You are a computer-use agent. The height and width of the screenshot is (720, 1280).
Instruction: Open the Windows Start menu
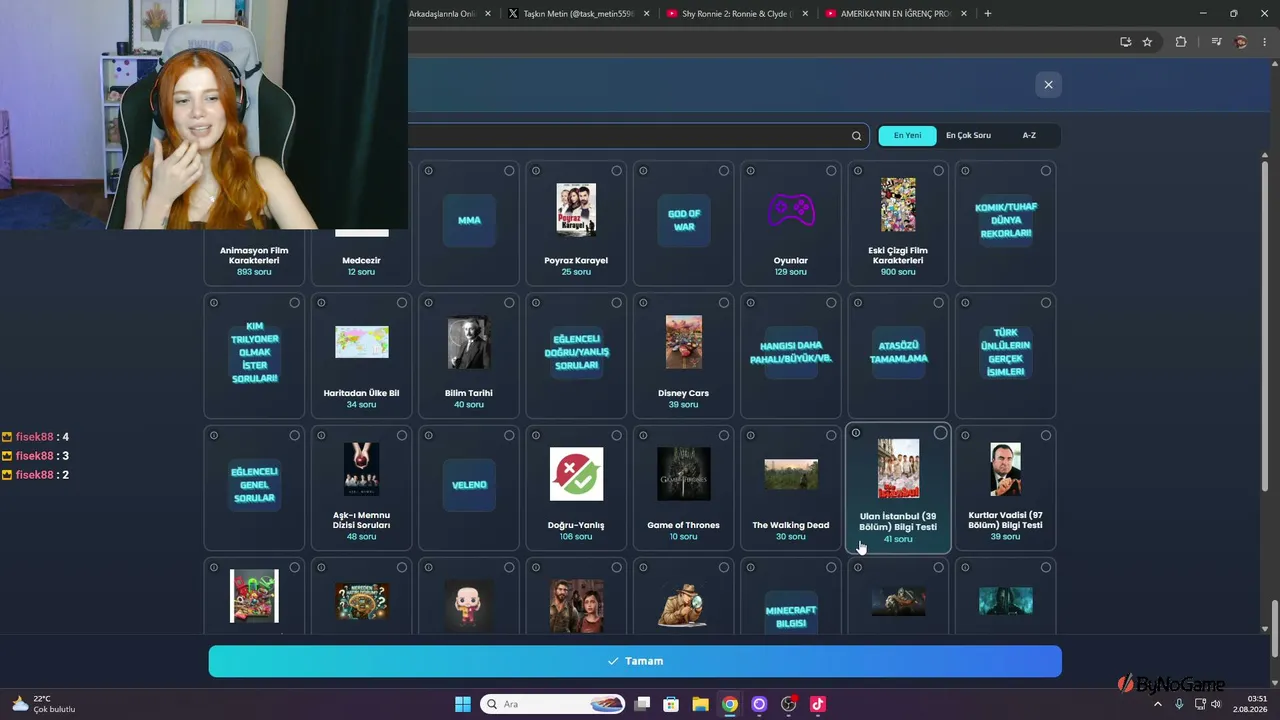click(463, 704)
